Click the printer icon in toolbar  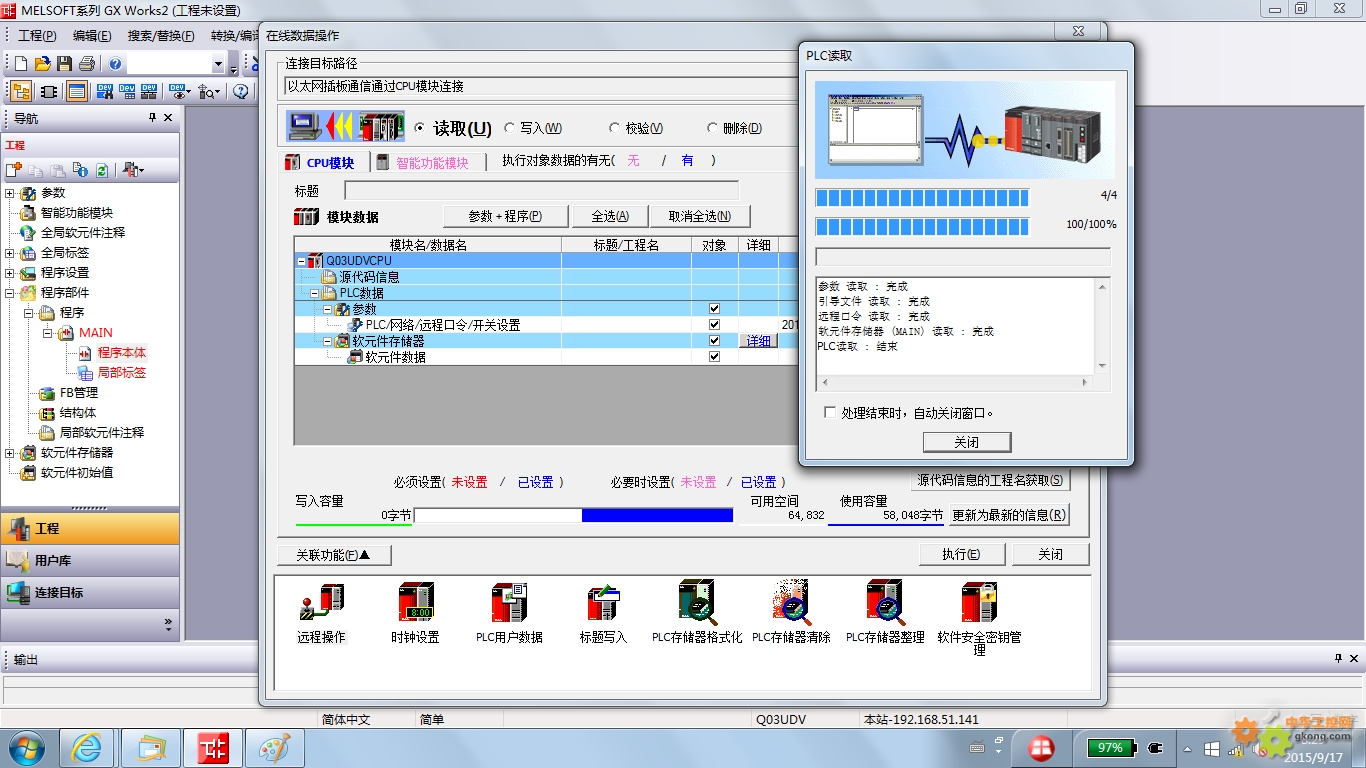click(x=87, y=64)
